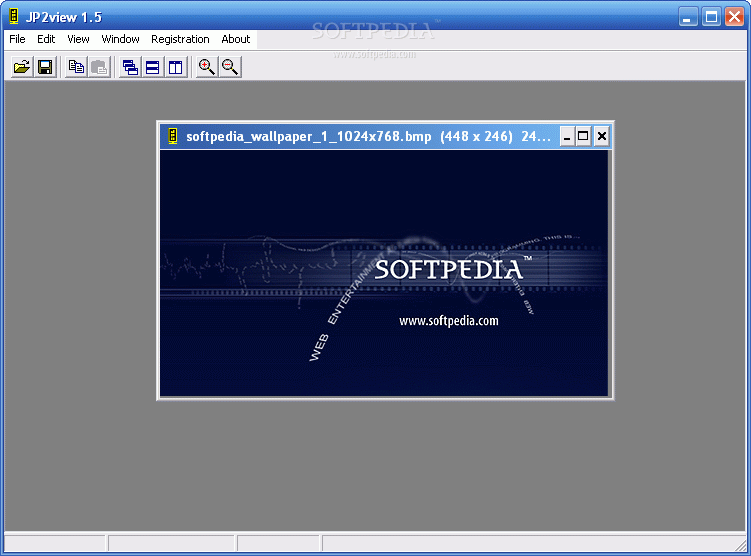Viewport: 751px width, 556px height.
Task: Open the Edit menu
Action: pyautogui.click(x=46, y=39)
